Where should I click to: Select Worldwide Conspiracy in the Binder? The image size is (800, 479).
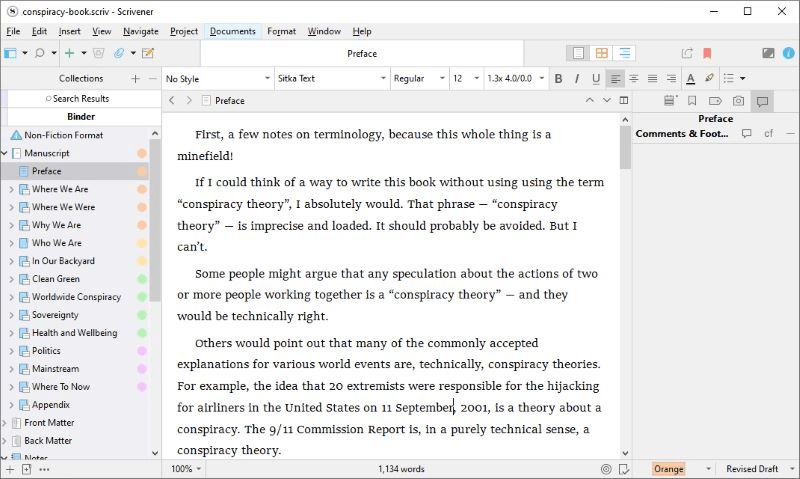76,297
